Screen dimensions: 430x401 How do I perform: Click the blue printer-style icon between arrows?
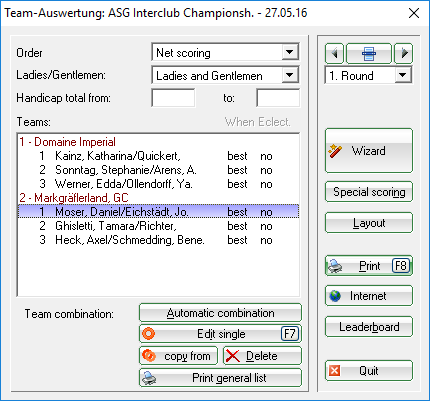369,53
